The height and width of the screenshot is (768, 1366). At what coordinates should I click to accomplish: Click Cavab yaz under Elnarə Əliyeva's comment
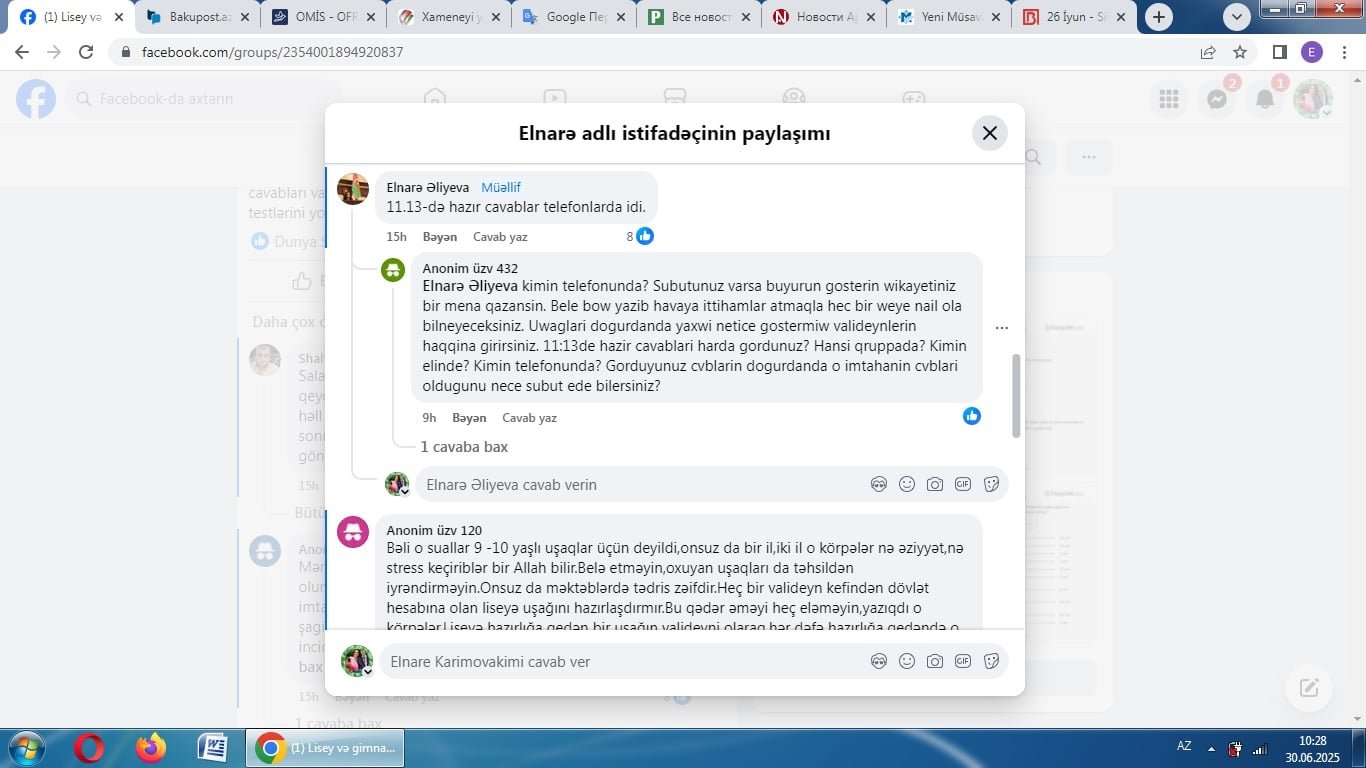click(x=500, y=237)
